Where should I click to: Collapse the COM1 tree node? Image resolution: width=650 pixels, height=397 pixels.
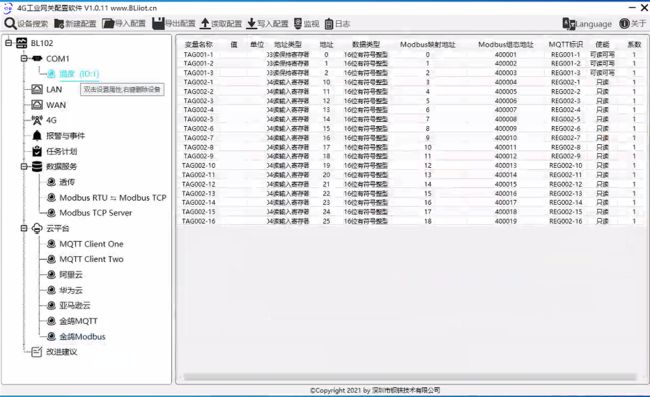(24, 58)
